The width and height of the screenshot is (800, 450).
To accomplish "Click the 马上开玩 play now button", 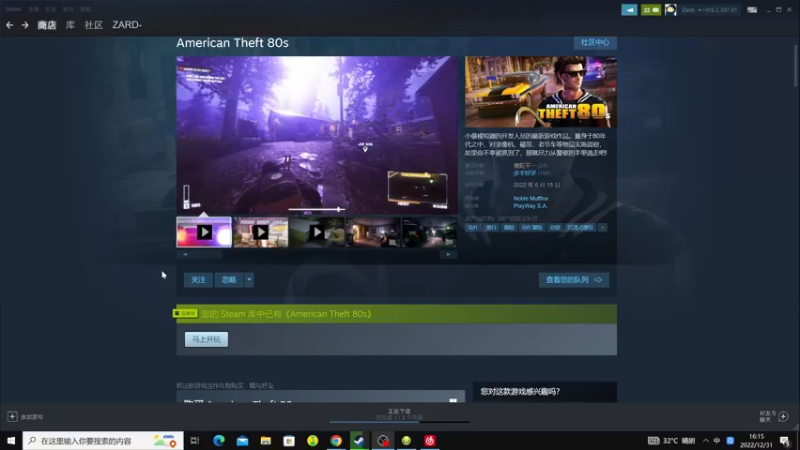I will tap(206, 339).
